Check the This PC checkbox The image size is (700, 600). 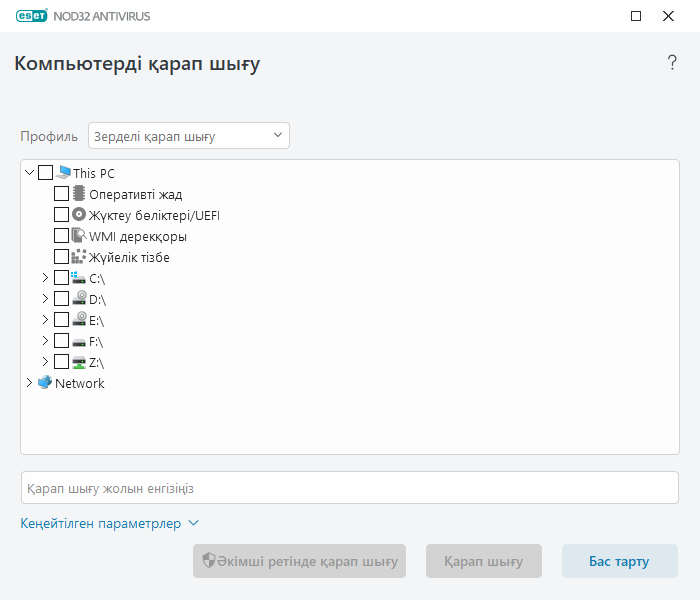[46, 173]
